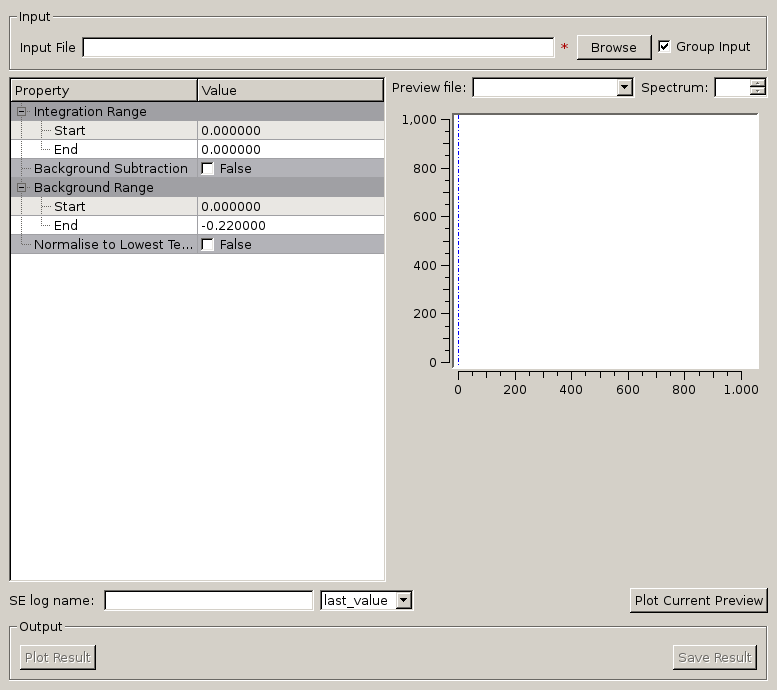Select the Background Range End value -0.220000
Screen dimensions: 777x690
290,226
